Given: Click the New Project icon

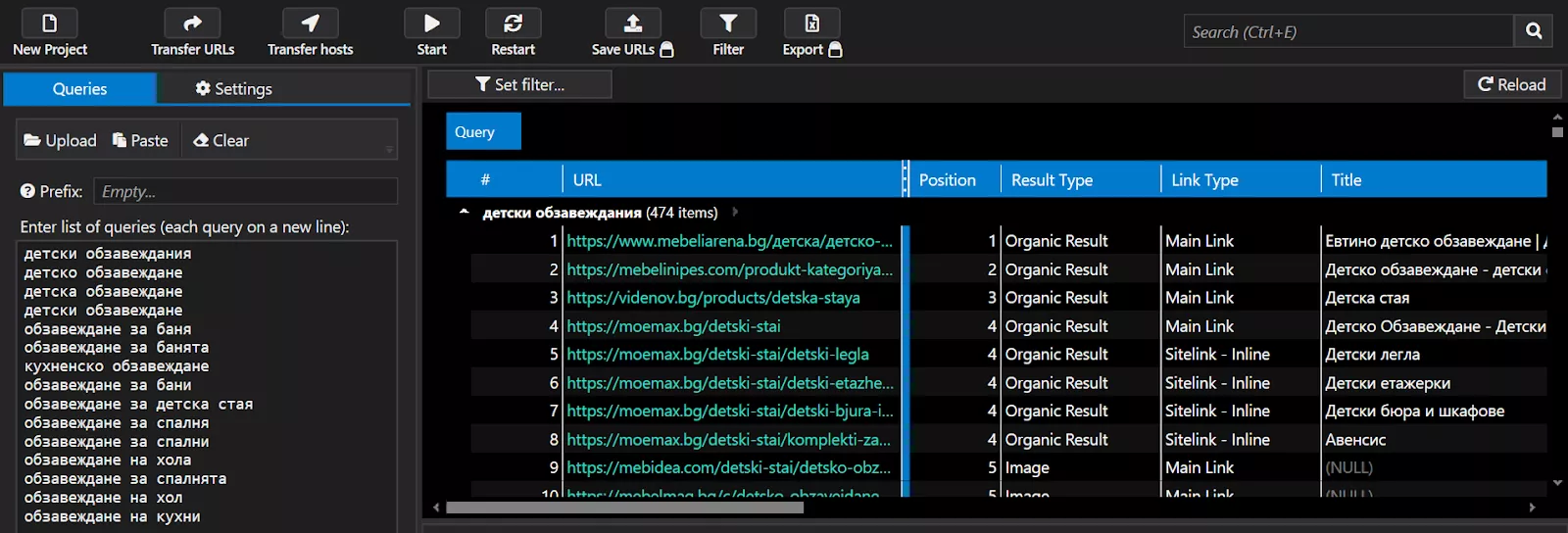Looking at the screenshot, I should [50, 23].
